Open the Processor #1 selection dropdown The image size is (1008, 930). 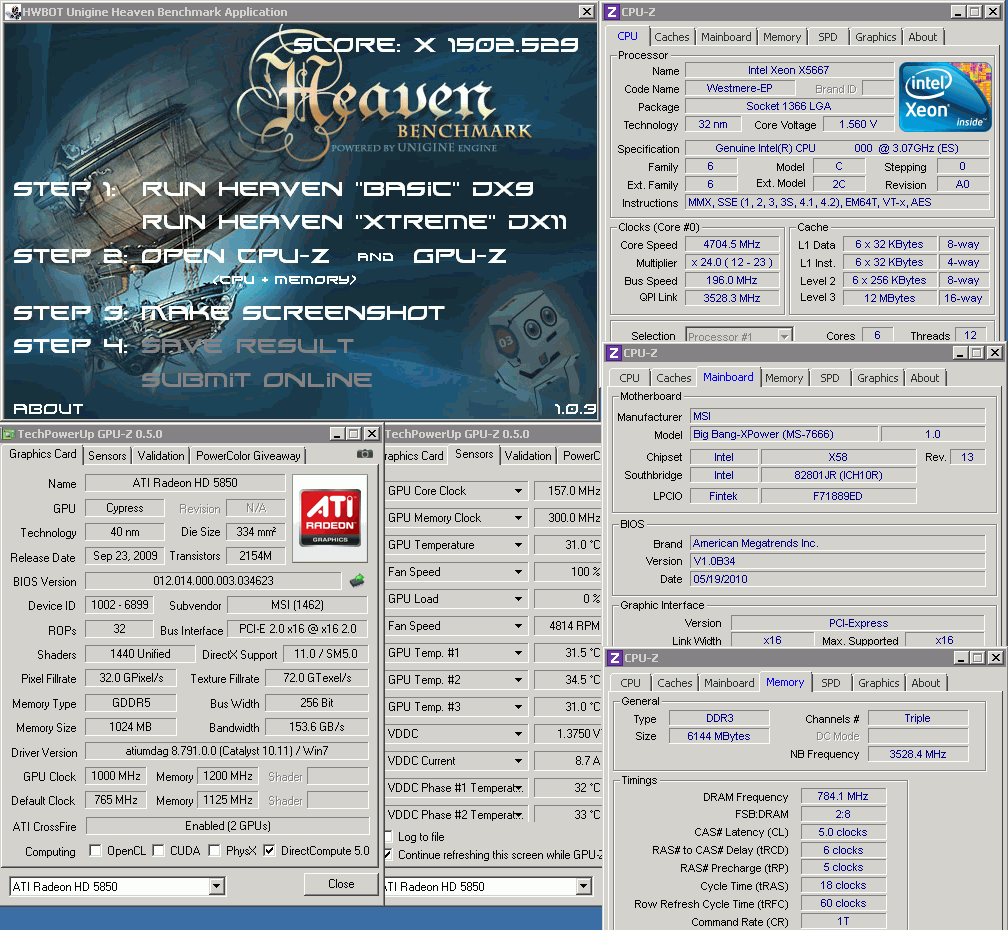pos(784,336)
